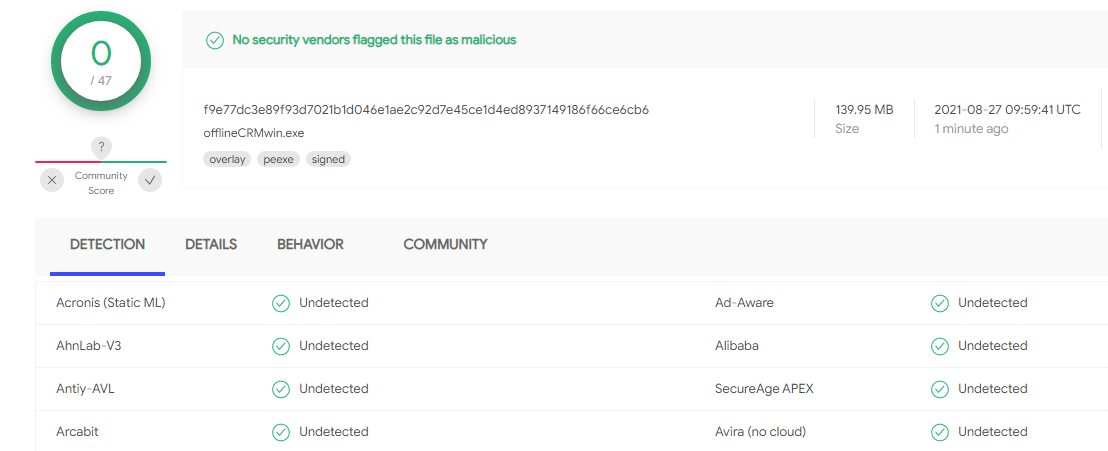1108x451 pixels.
Task: Click the Arcabit undetected check icon
Action: point(281,432)
